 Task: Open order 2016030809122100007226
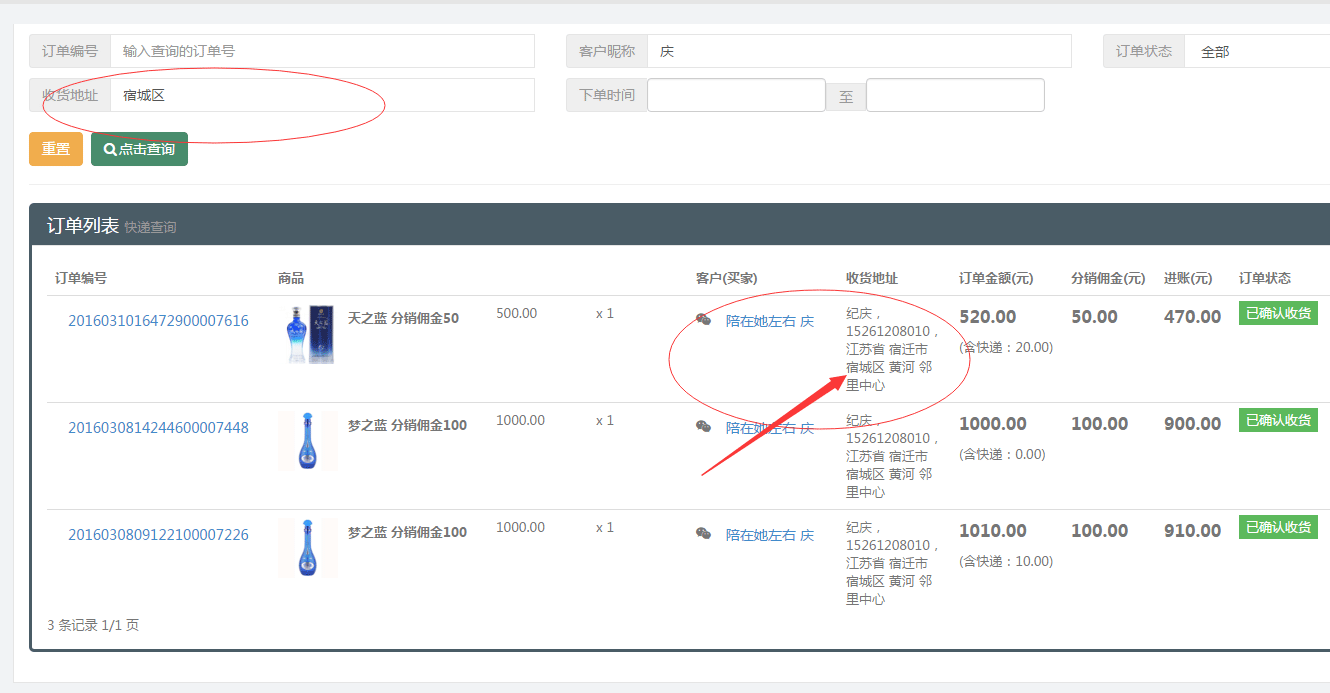coord(158,535)
